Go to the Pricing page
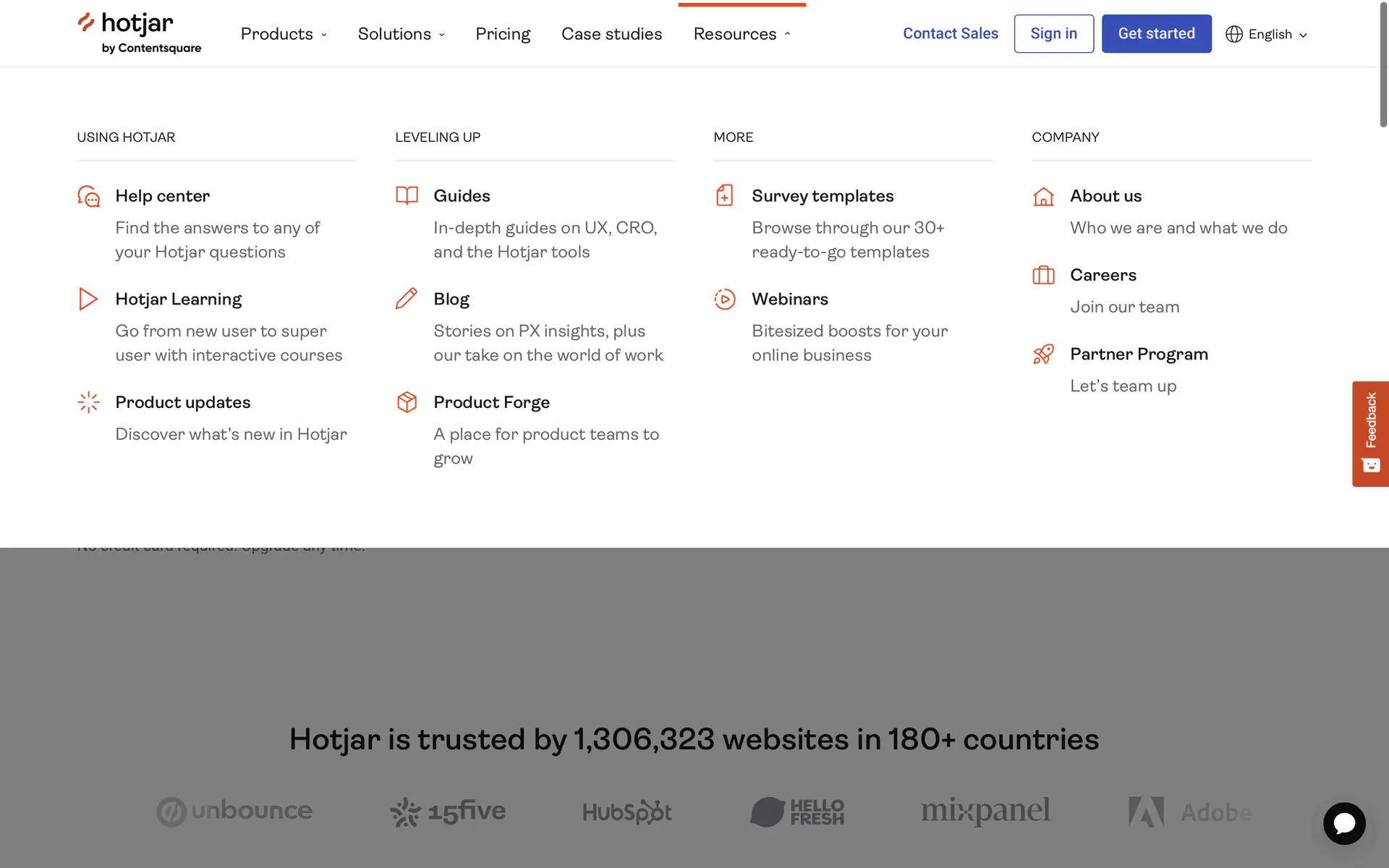Image resolution: width=1389 pixels, height=868 pixels. click(x=503, y=34)
